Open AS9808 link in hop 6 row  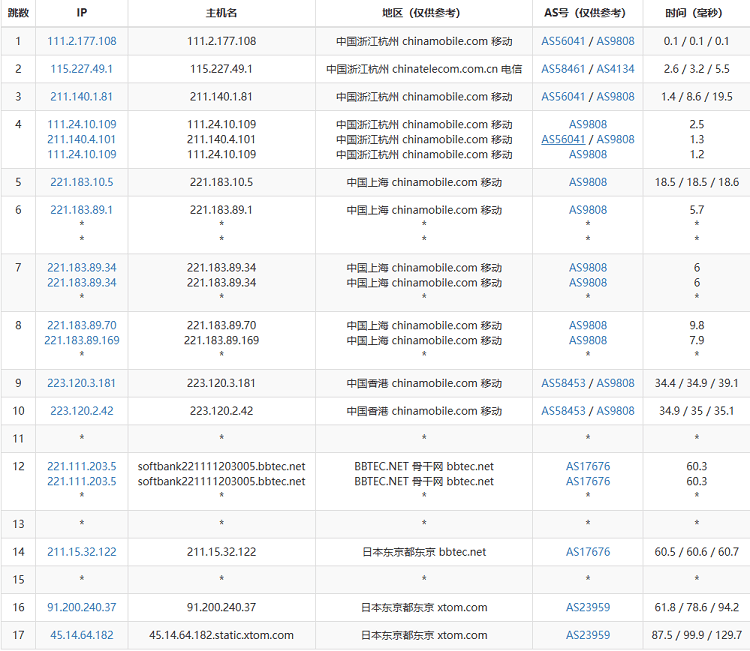588,210
